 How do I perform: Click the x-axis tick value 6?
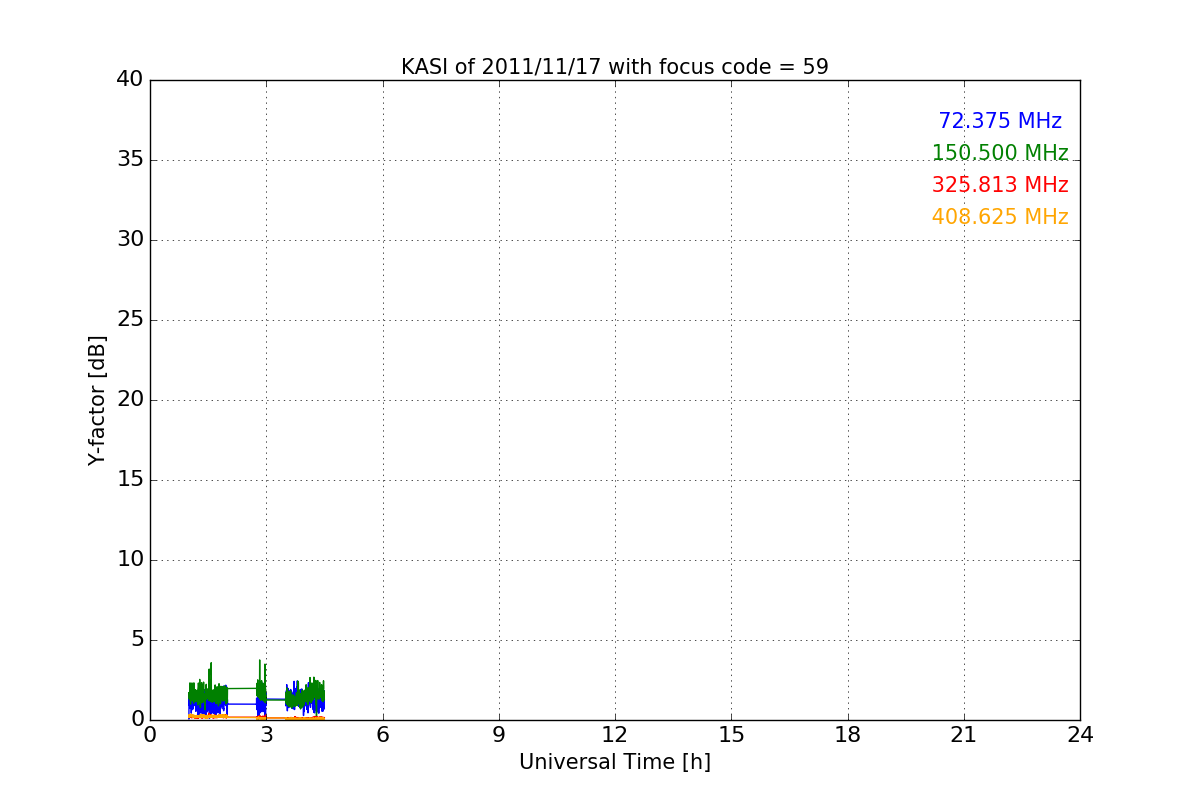coord(382,735)
